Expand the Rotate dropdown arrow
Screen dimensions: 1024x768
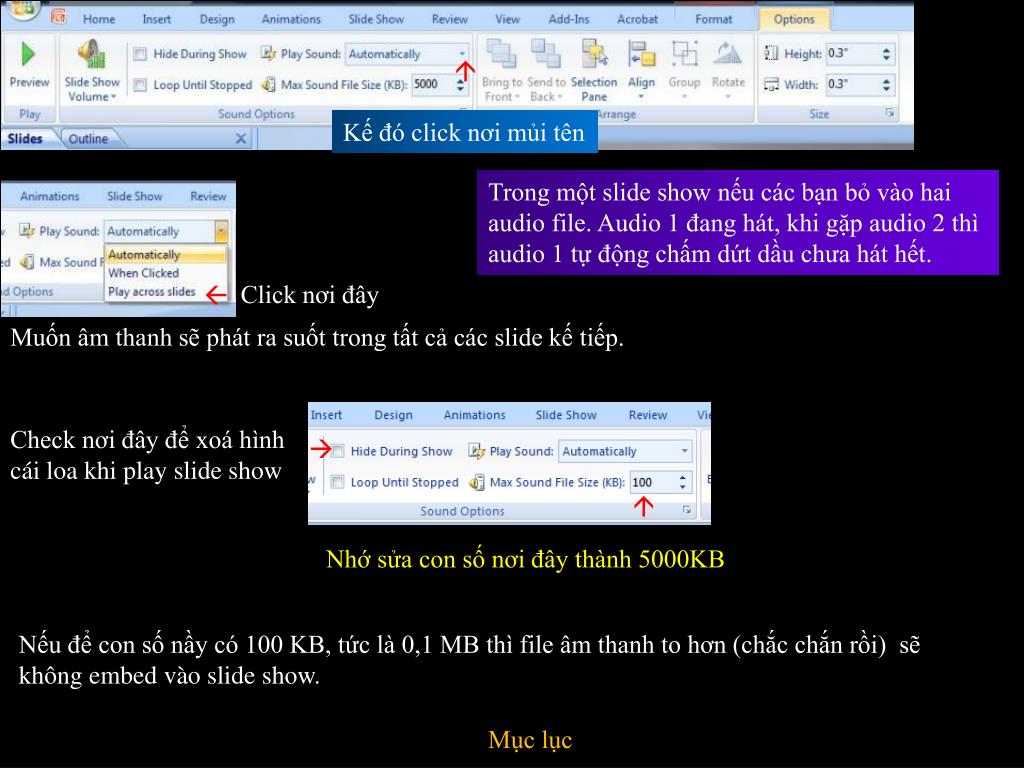pos(728,97)
